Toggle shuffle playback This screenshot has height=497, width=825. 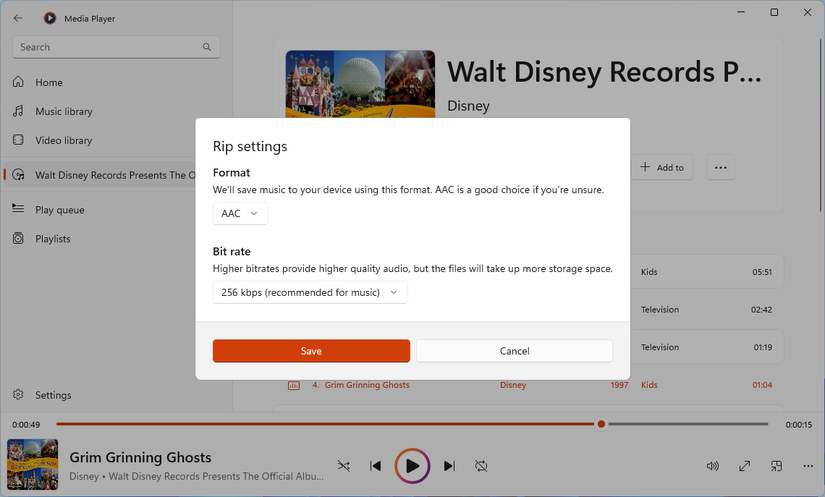(x=344, y=466)
